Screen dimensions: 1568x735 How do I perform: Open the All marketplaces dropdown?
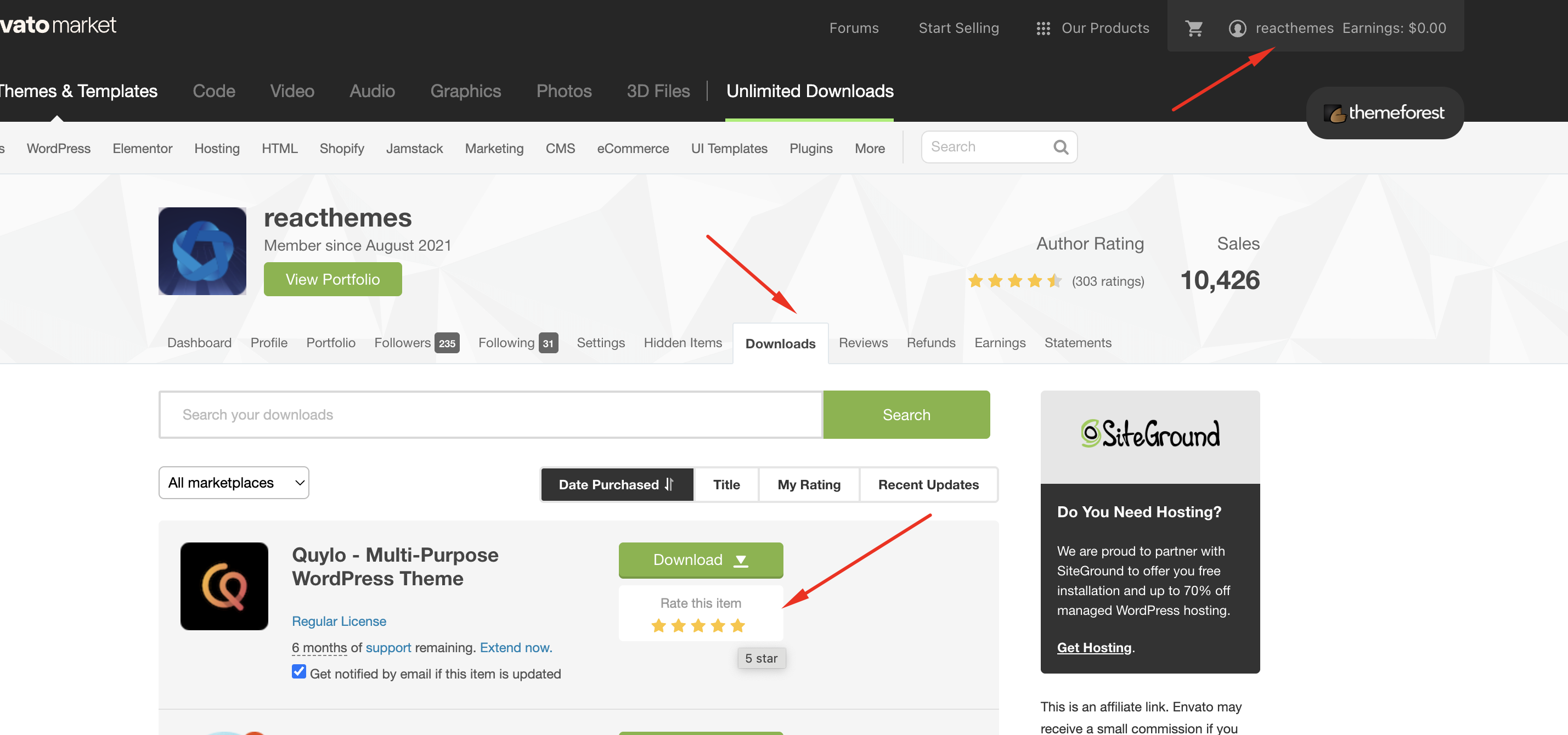click(234, 483)
